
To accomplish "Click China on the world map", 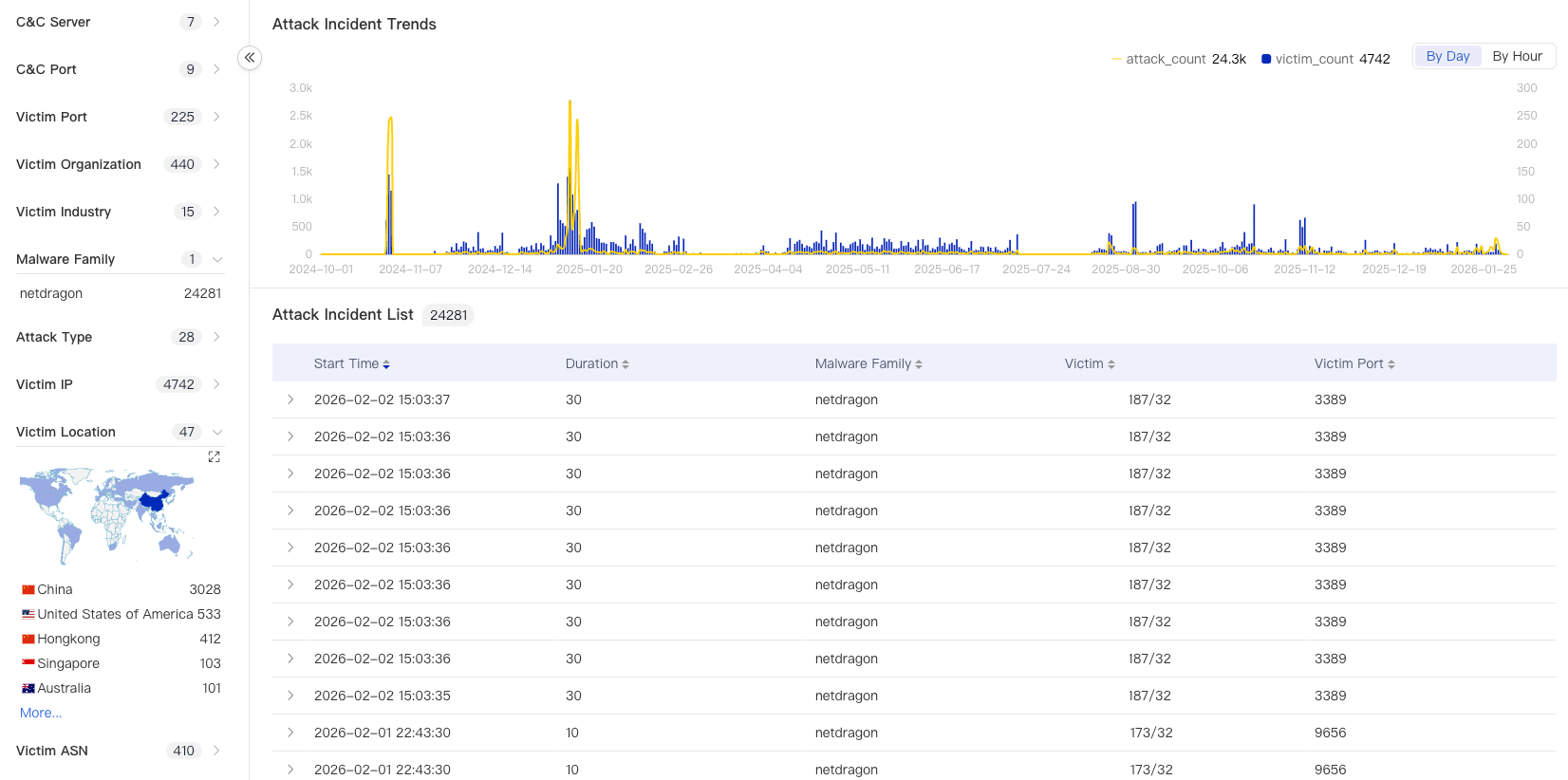I will click(x=152, y=501).
